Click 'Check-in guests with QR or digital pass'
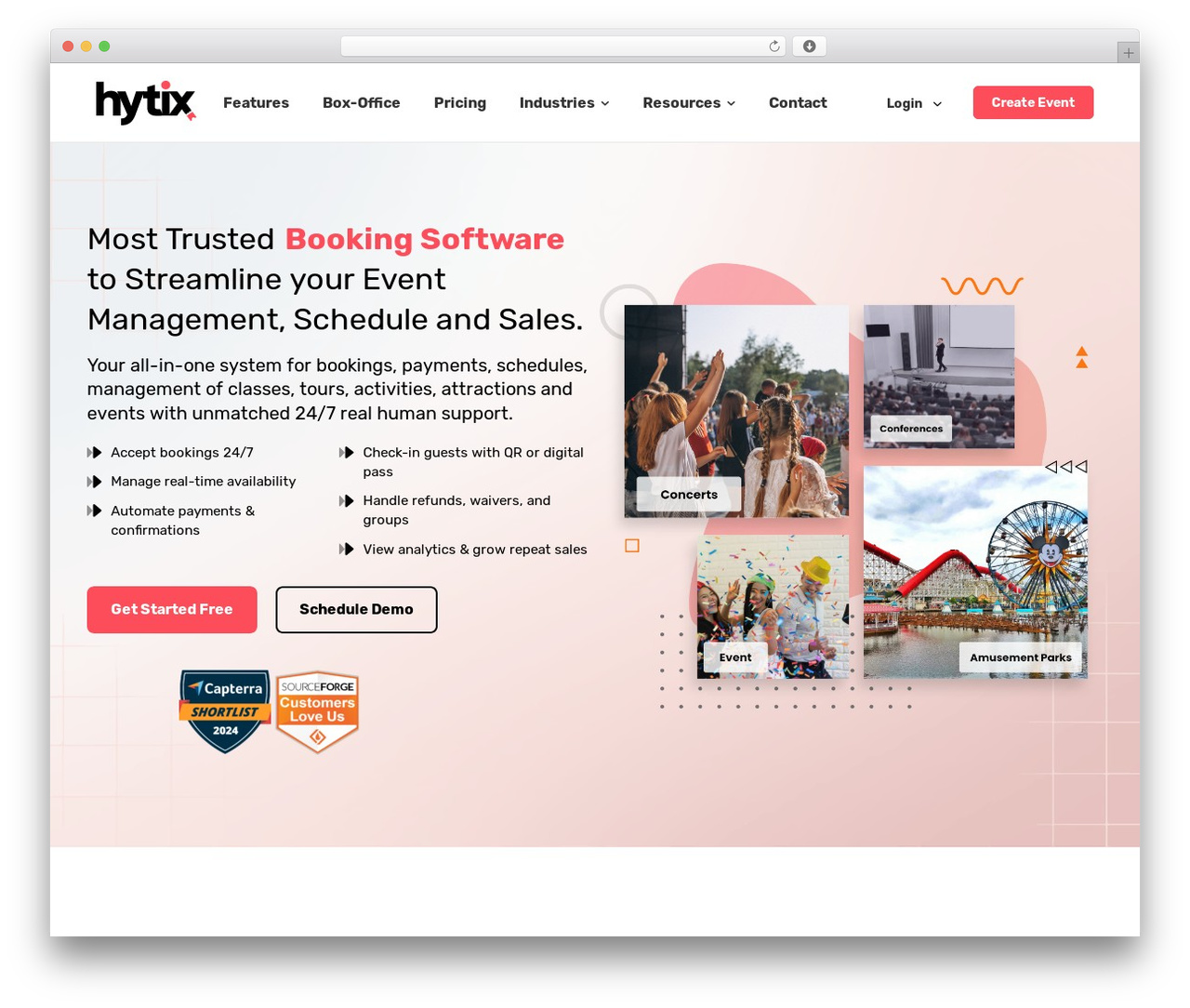This screenshot has width=1190, height=1008. (x=473, y=462)
